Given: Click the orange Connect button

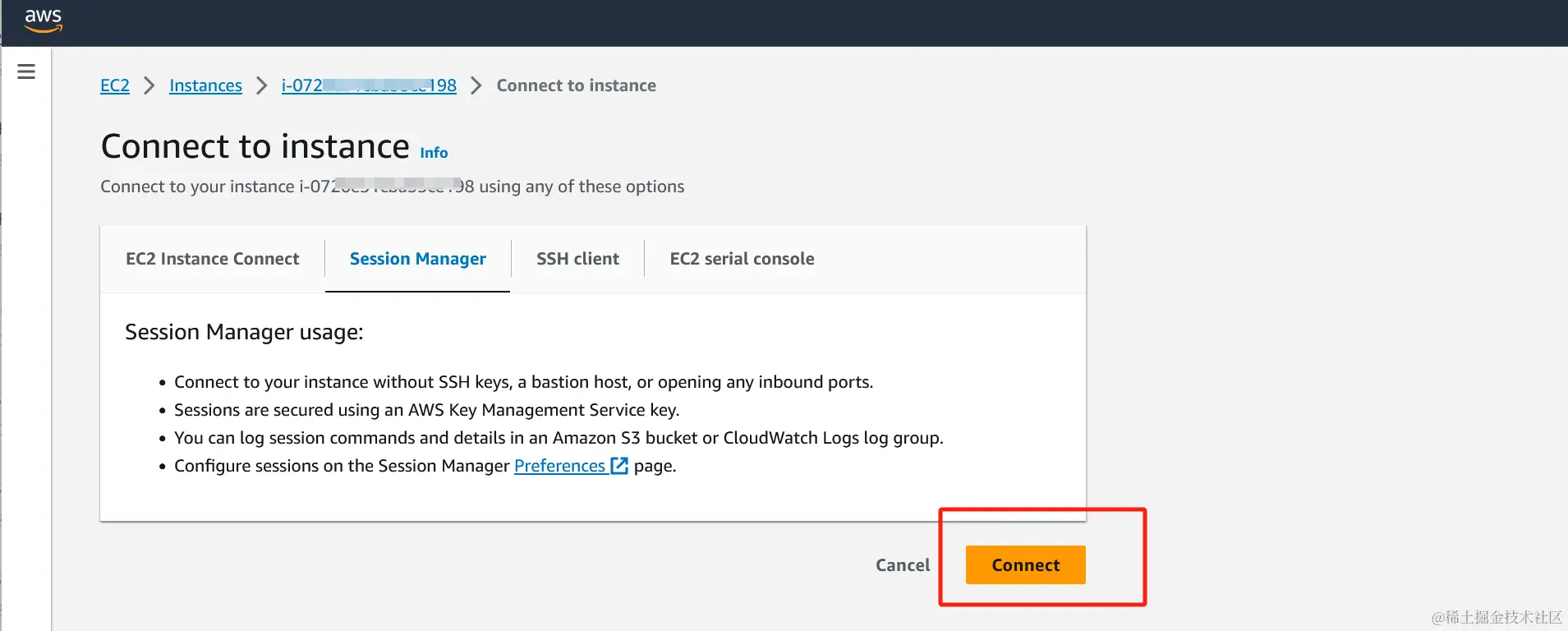Looking at the screenshot, I should coord(1026,565).
